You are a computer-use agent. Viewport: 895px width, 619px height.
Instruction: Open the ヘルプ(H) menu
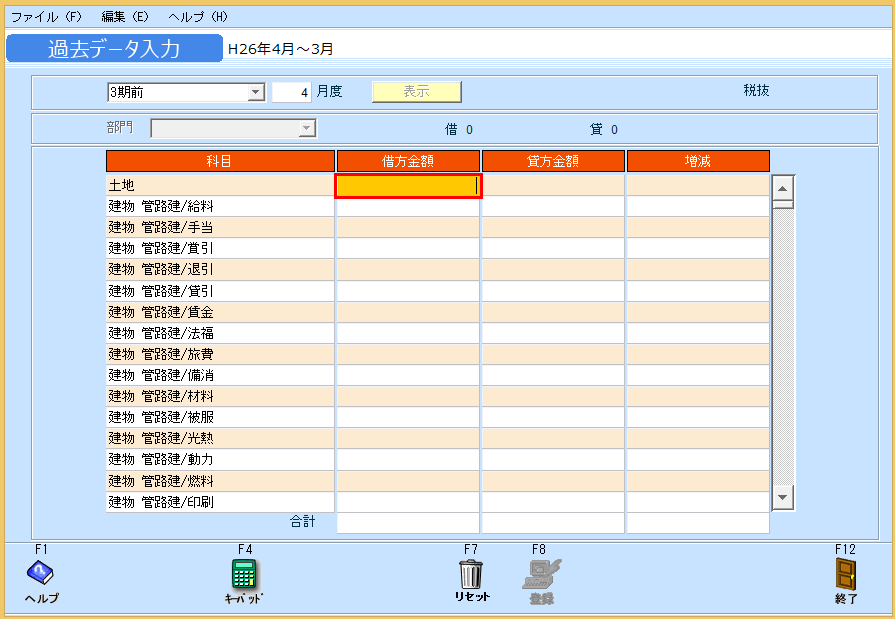pos(198,17)
